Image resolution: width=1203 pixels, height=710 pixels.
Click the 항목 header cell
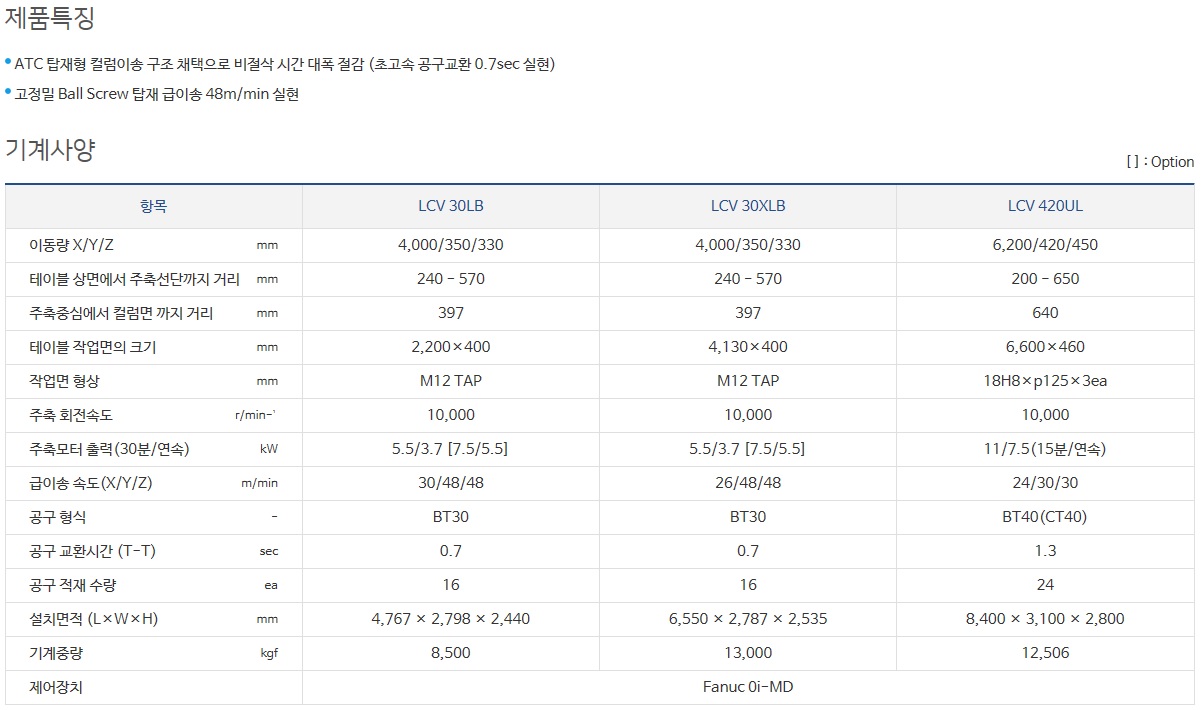point(154,207)
